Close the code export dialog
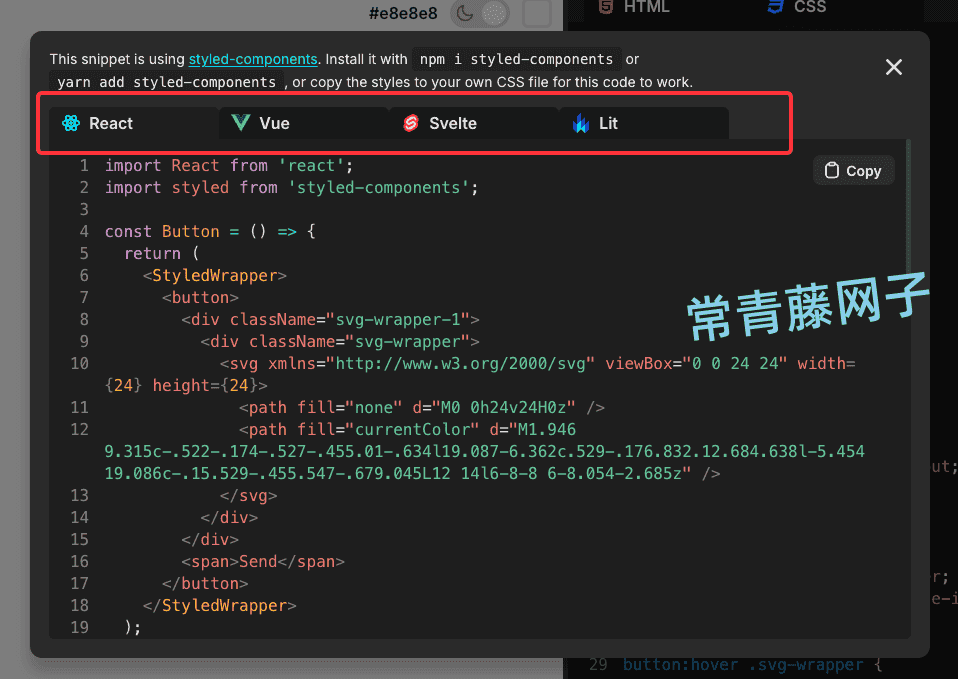The image size is (958, 679). click(894, 67)
